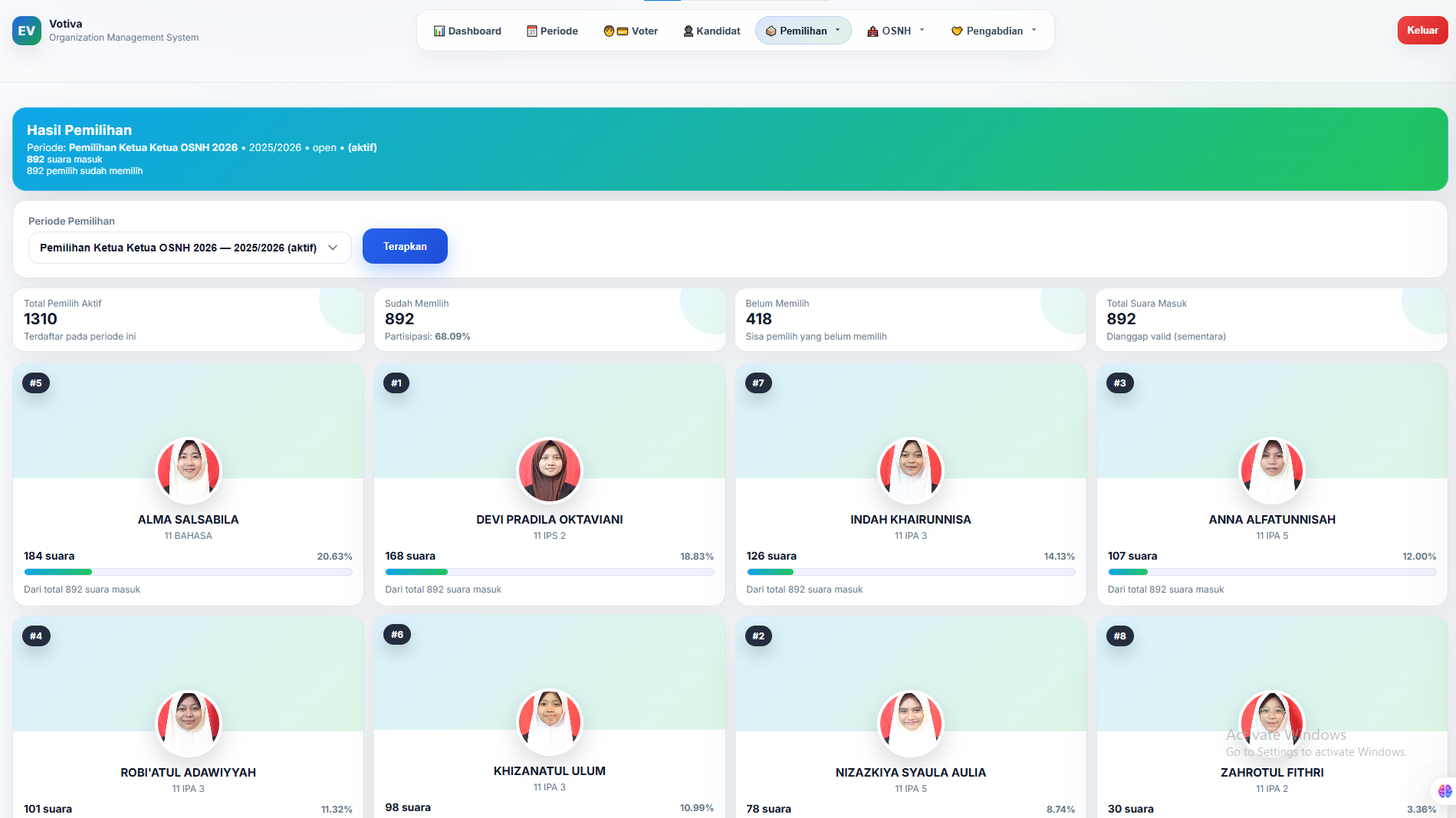Click the name 'ANNA ALFATUNNISAH'
Image resolution: width=1456 pixels, height=818 pixels.
click(1272, 520)
